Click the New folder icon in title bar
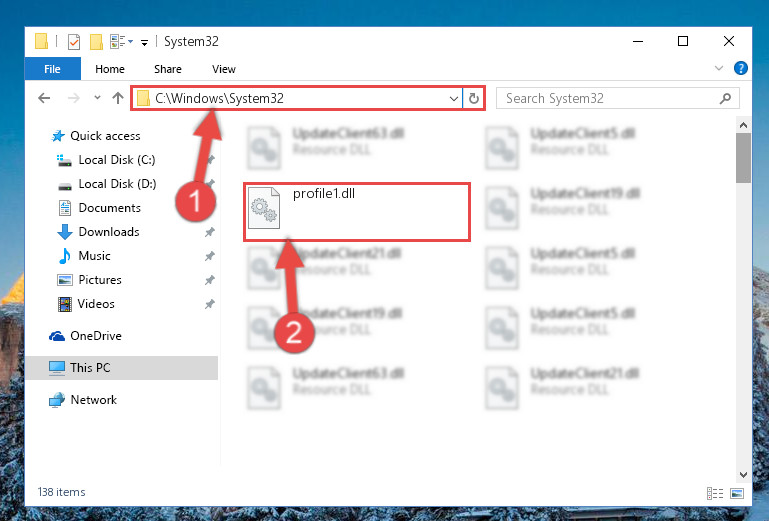 coord(96,42)
